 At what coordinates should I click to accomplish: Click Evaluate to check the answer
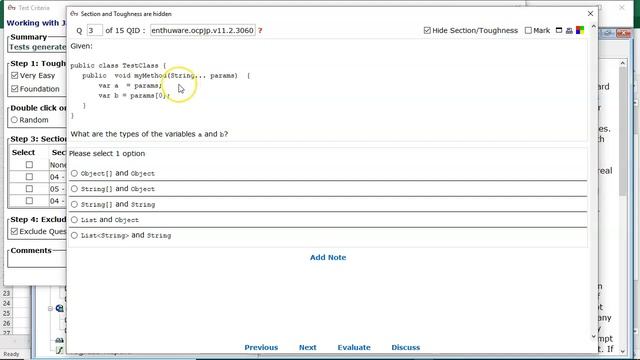pyautogui.click(x=354, y=347)
